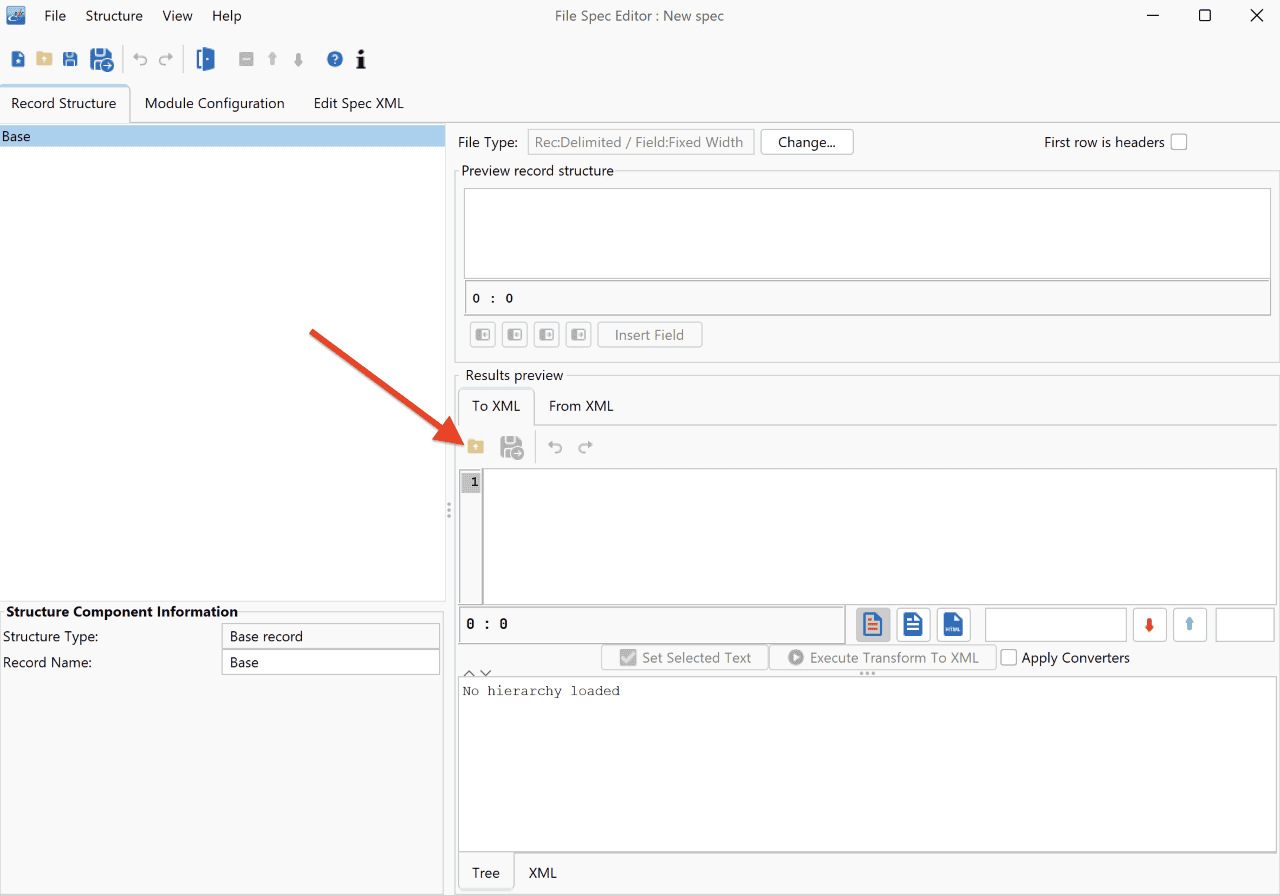Load a file in the To XML tab toolbar
The height and width of the screenshot is (895, 1280).
476,447
